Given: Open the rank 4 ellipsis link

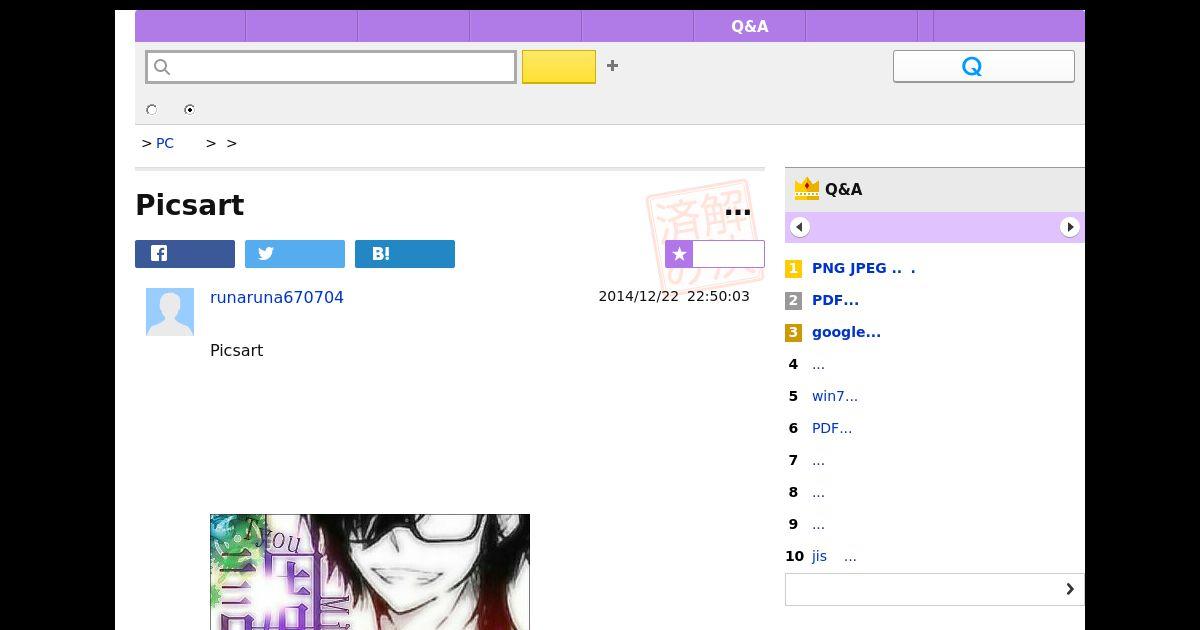Looking at the screenshot, I should click(818, 364).
